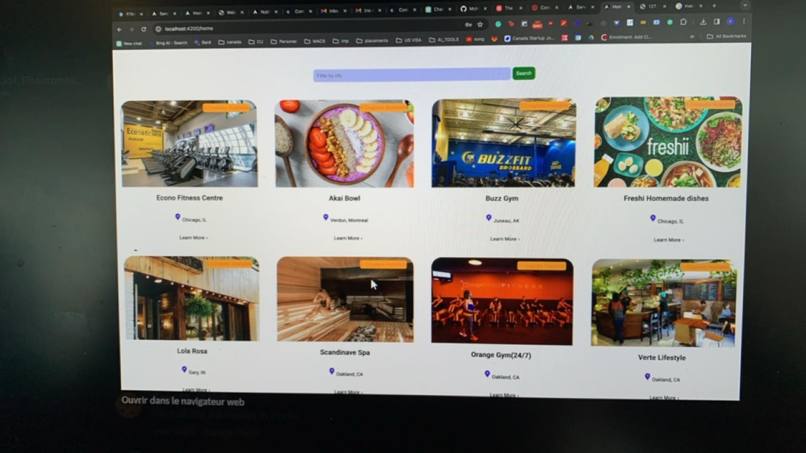Click the location pin under Freshi Homemade dishes

coord(653,219)
